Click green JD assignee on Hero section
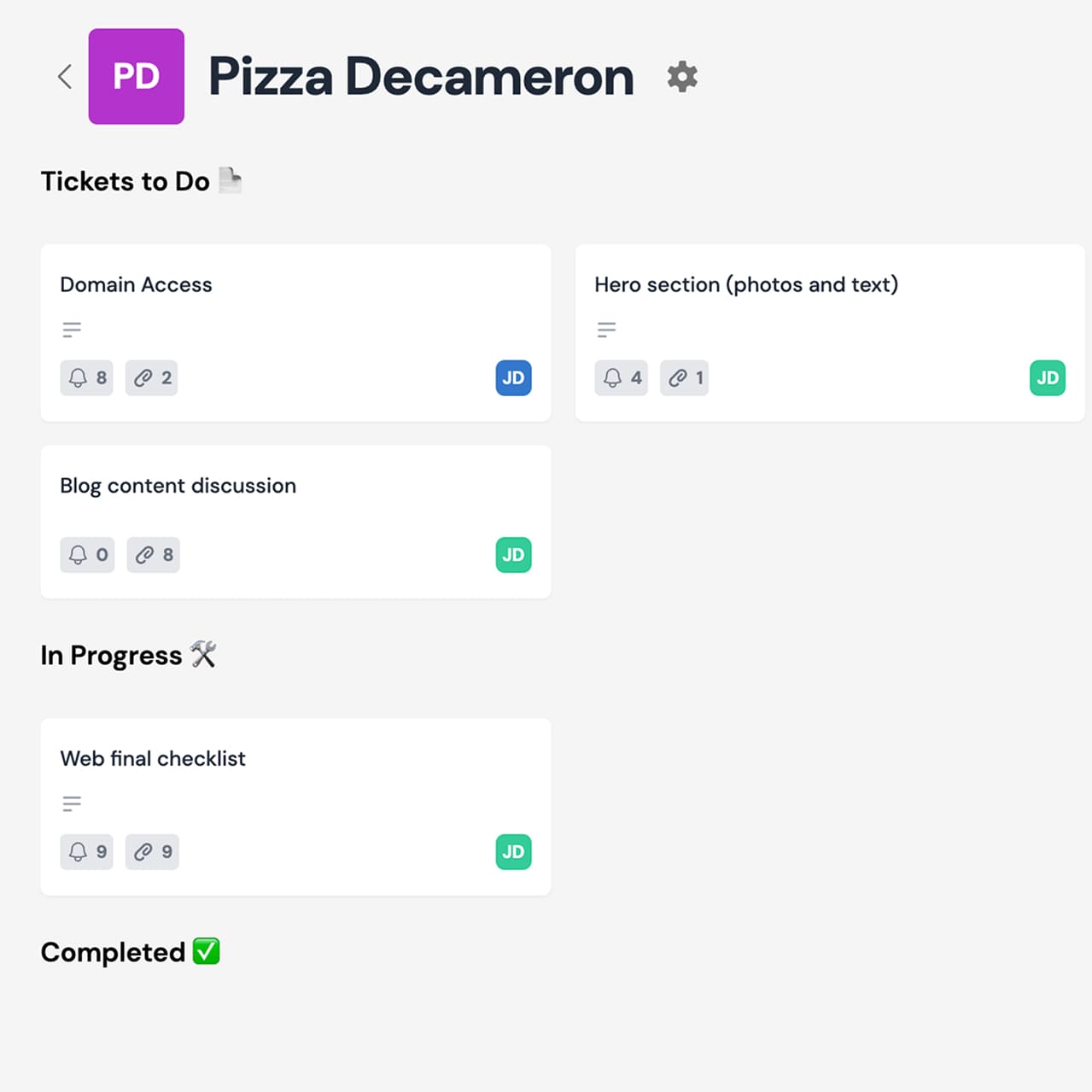 (x=1048, y=377)
